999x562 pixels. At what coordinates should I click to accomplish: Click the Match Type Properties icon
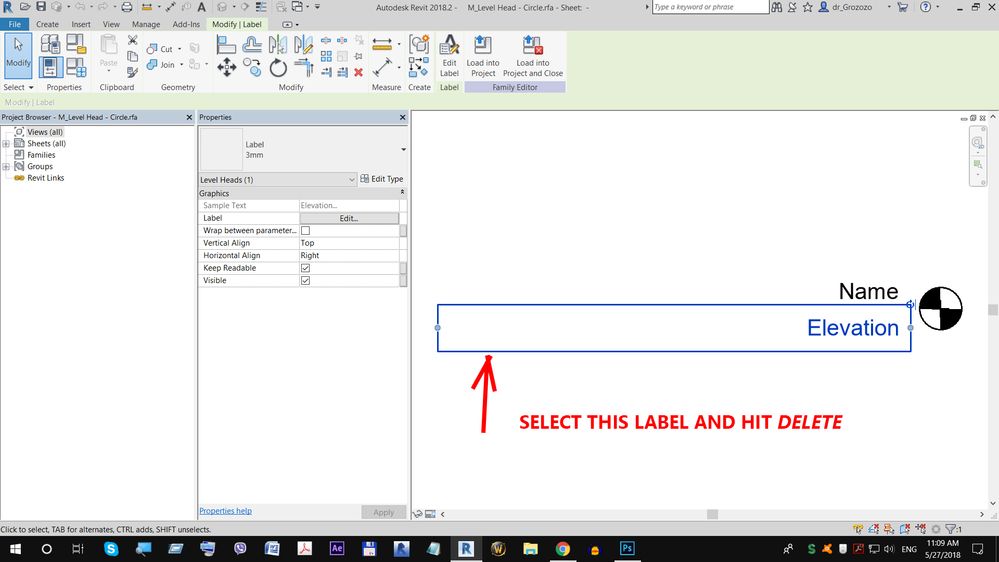pyautogui.click(x=133, y=72)
